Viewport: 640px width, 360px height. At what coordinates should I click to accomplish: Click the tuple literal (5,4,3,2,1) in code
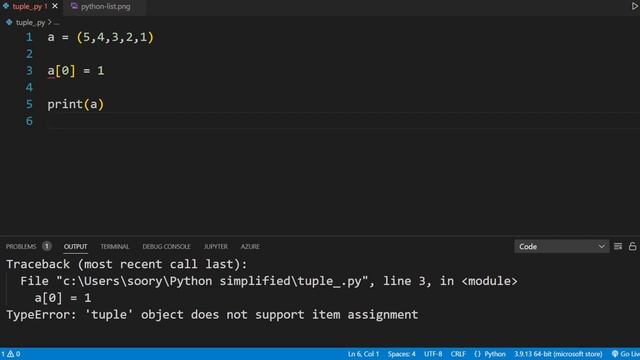(115, 37)
